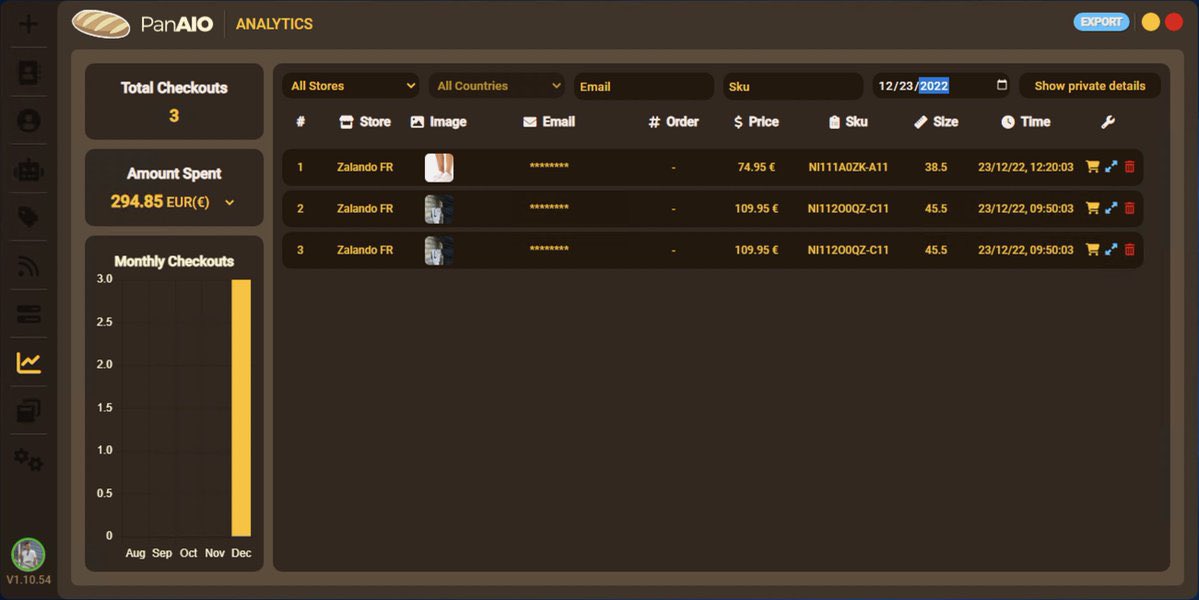The image size is (1199, 600).
Task: Click the EXPORT button
Action: [x=1101, y=22]
